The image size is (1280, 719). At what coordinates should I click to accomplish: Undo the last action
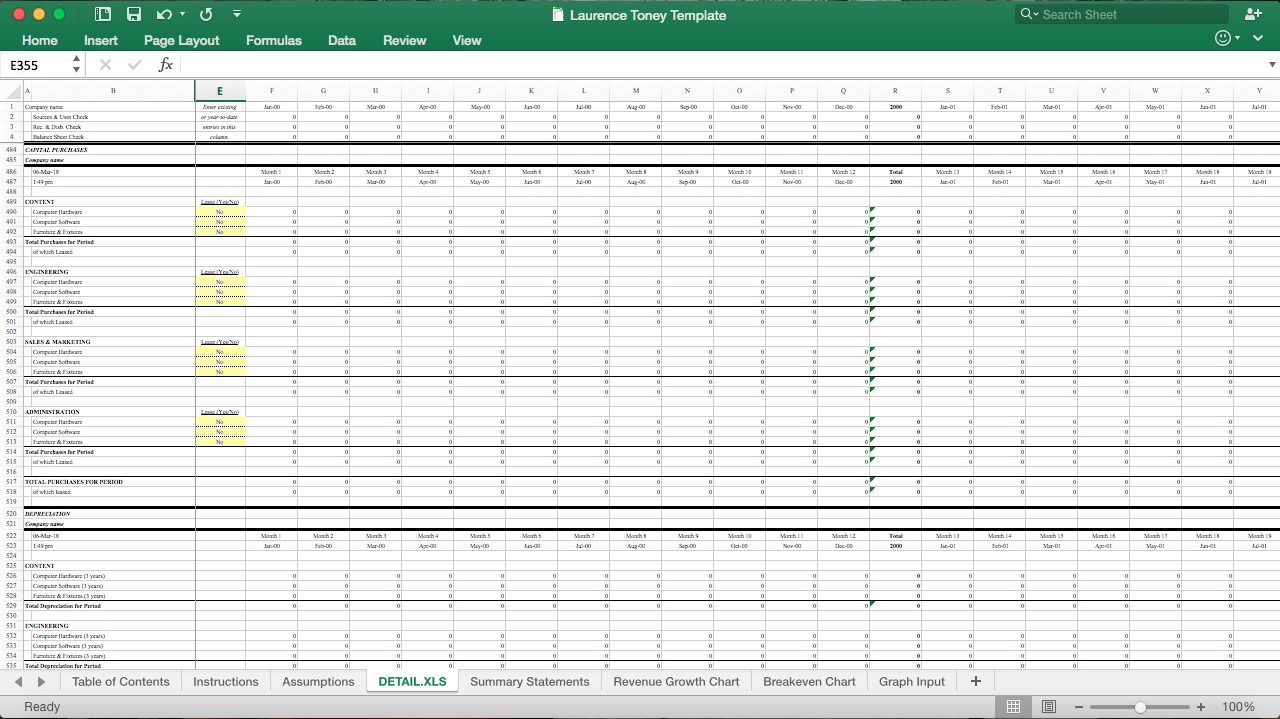pyautogui.click(x=165, y=14)
